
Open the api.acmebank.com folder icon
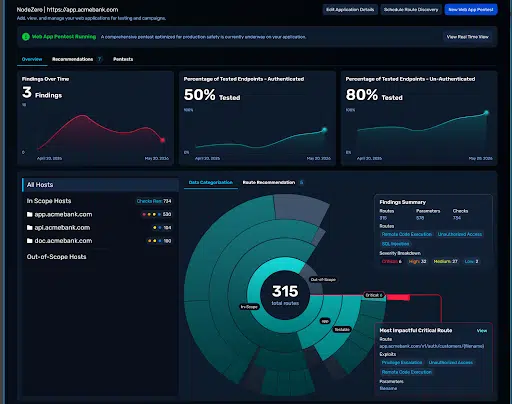pos(30,228)
